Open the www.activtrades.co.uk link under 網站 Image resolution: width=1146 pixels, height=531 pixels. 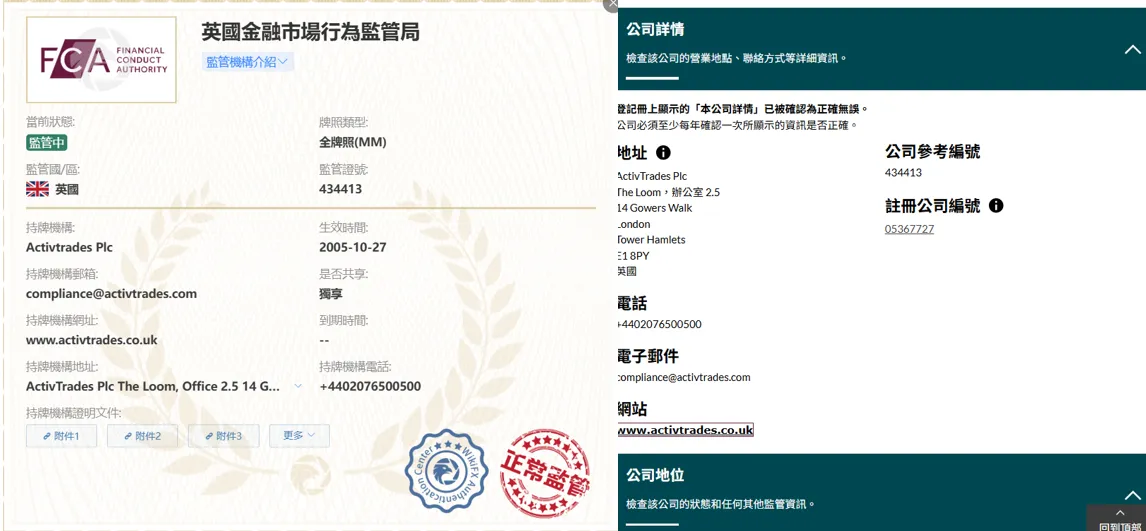686,430
